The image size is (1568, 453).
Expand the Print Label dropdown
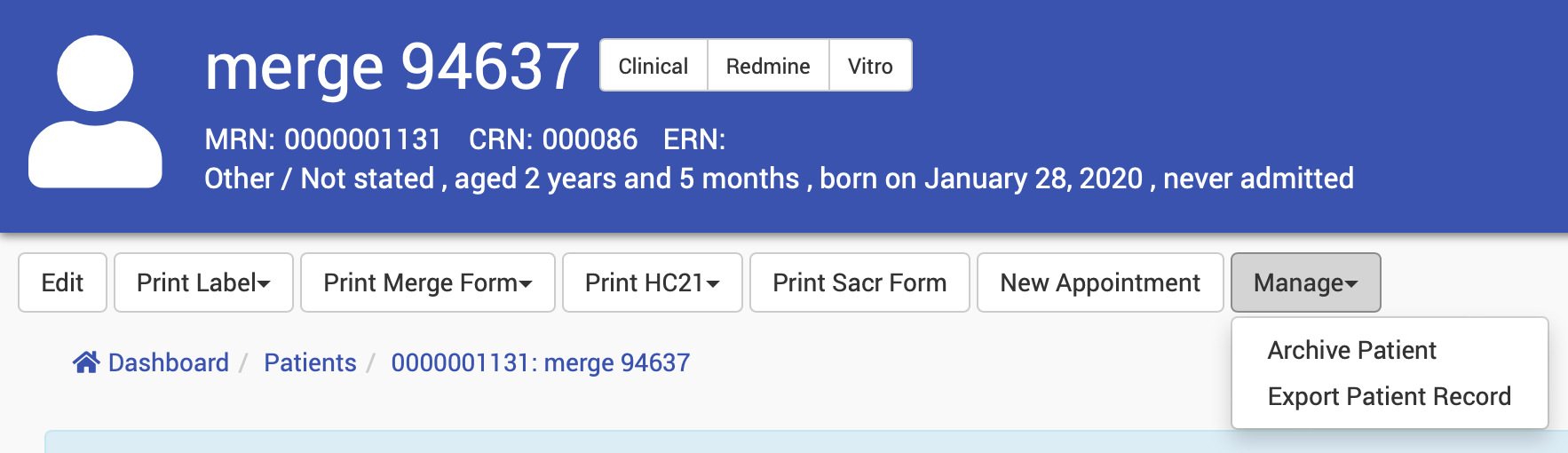coord(203,282)
